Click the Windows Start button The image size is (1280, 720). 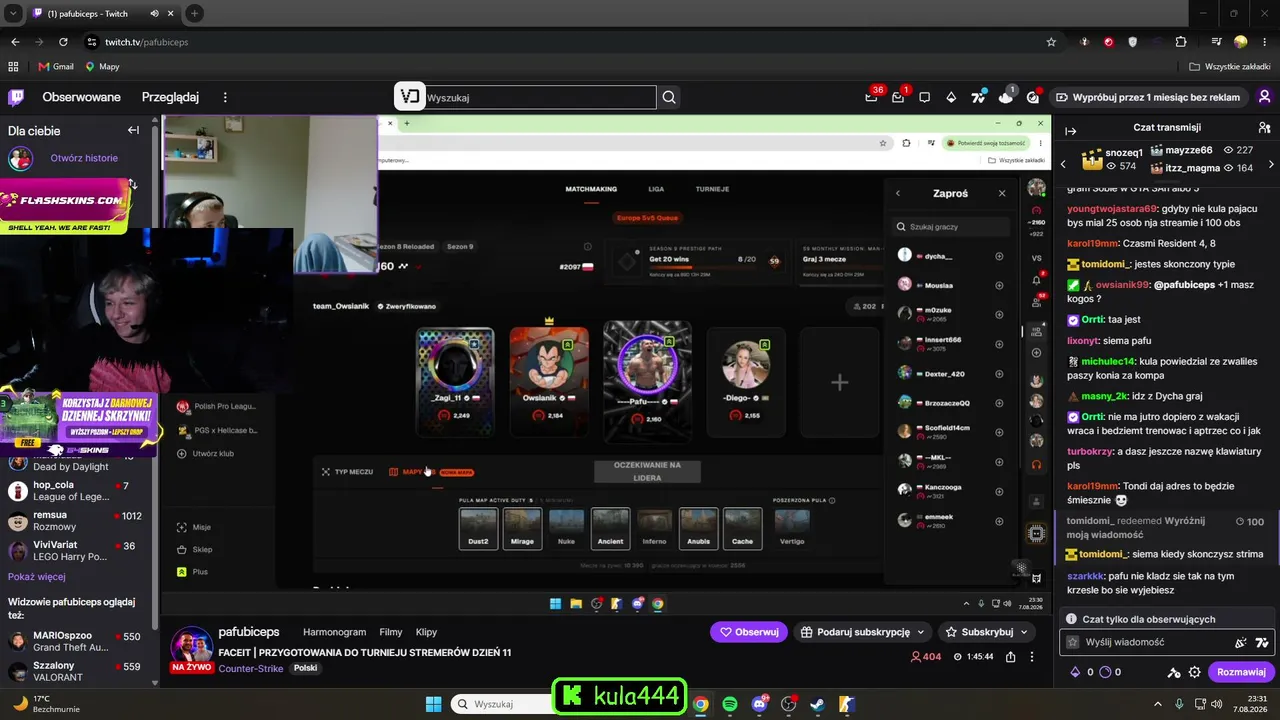pyautogui.click(x=433, y=704)
